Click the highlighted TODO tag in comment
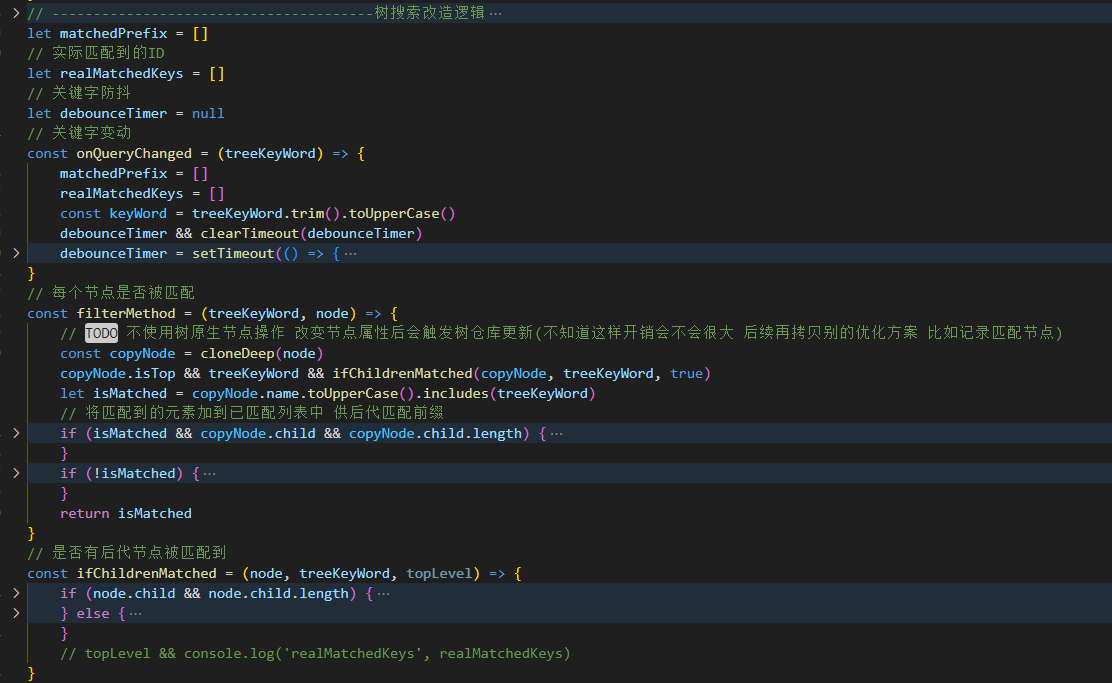 click(101, 333)
